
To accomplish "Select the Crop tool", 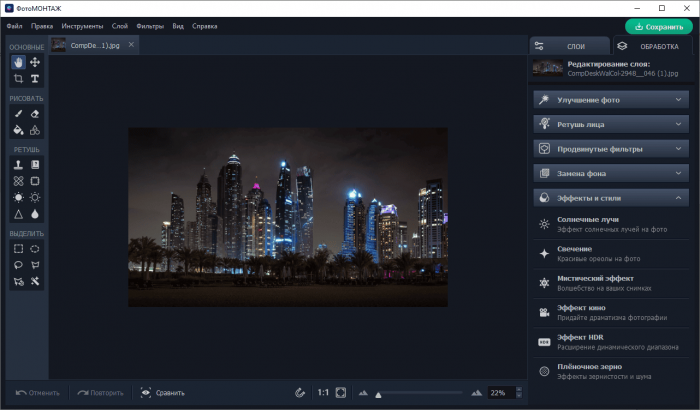I will click(x=18, y=78).
